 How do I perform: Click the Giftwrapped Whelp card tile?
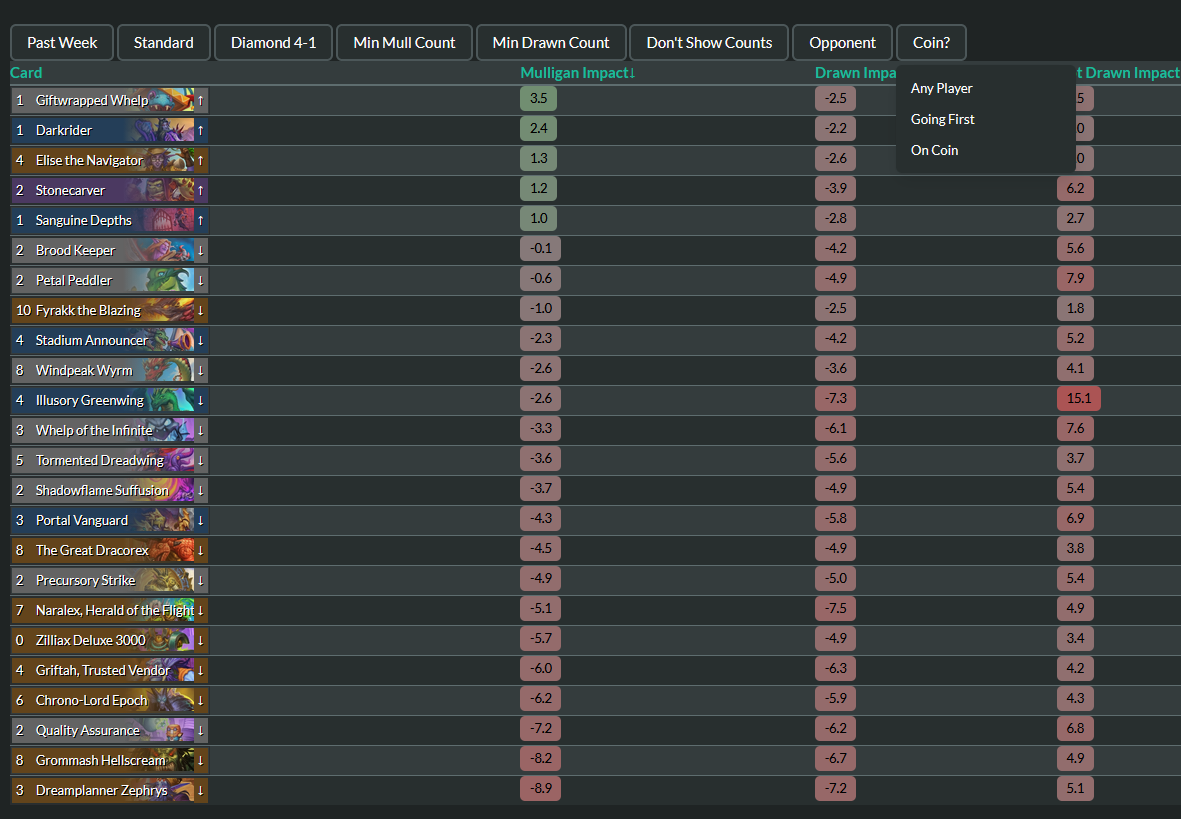coord(109,100)
